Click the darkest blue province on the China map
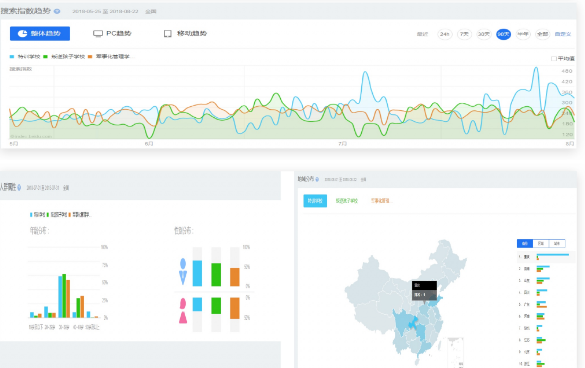The height and width of the screenshot is (368, 585). pyautogui.click(x=412, y=323)
